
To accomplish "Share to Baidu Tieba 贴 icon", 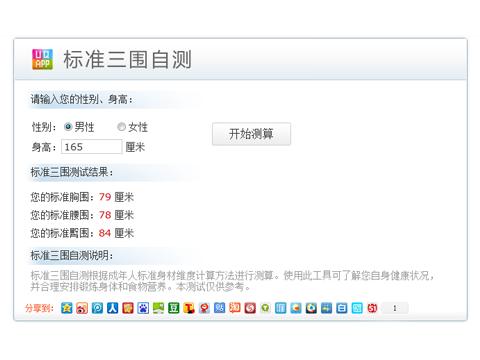I will (219, 308).
